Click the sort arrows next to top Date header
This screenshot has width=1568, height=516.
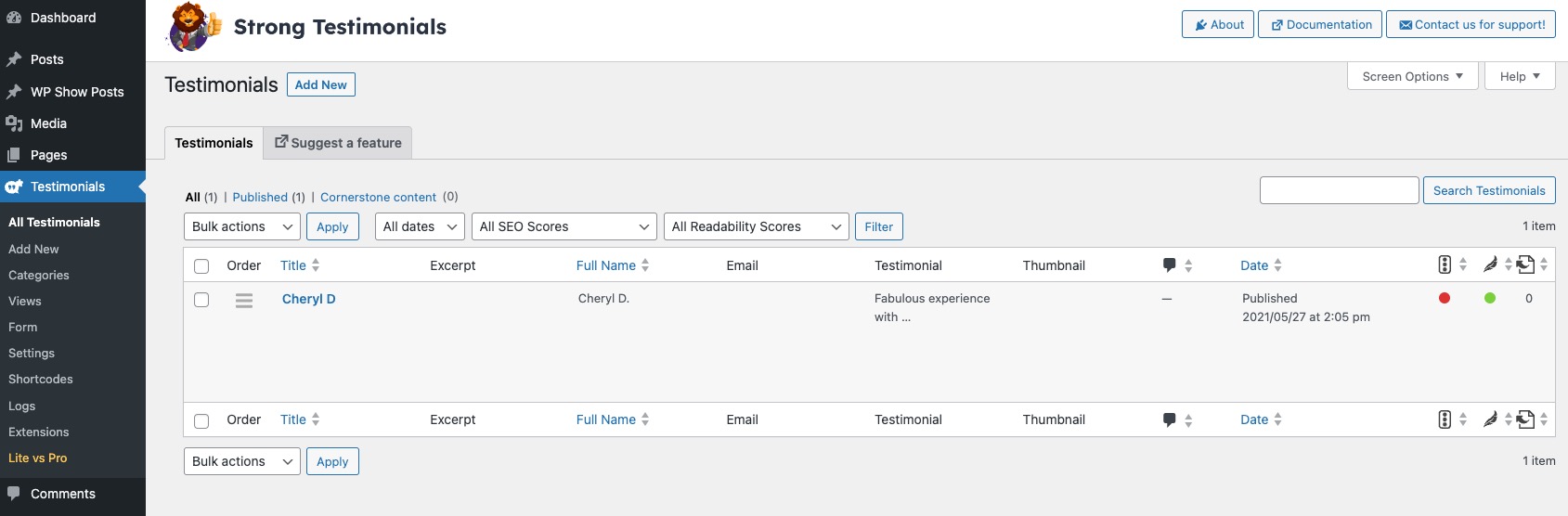[x=1277, y=265]
